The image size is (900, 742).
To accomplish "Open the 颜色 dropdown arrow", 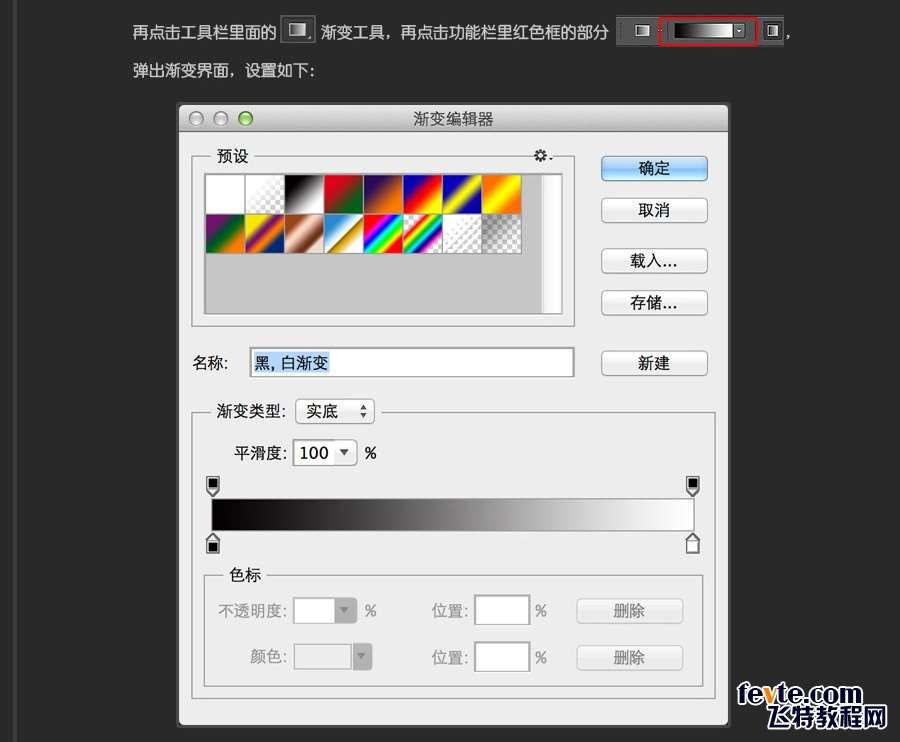I will click(362, 656).
